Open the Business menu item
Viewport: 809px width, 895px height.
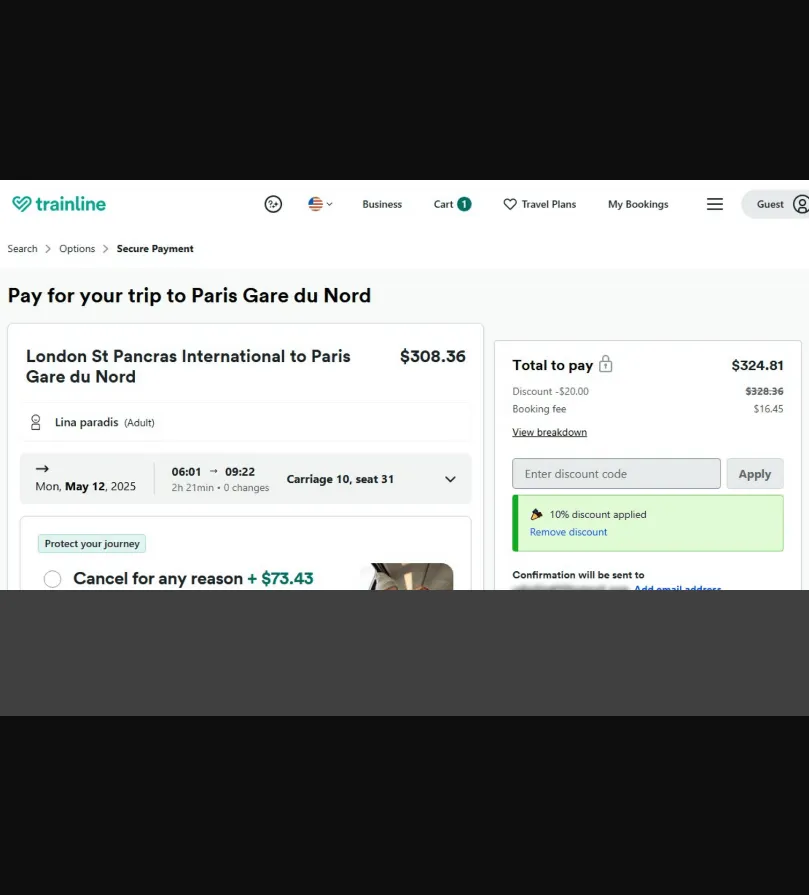pos(382,204)
